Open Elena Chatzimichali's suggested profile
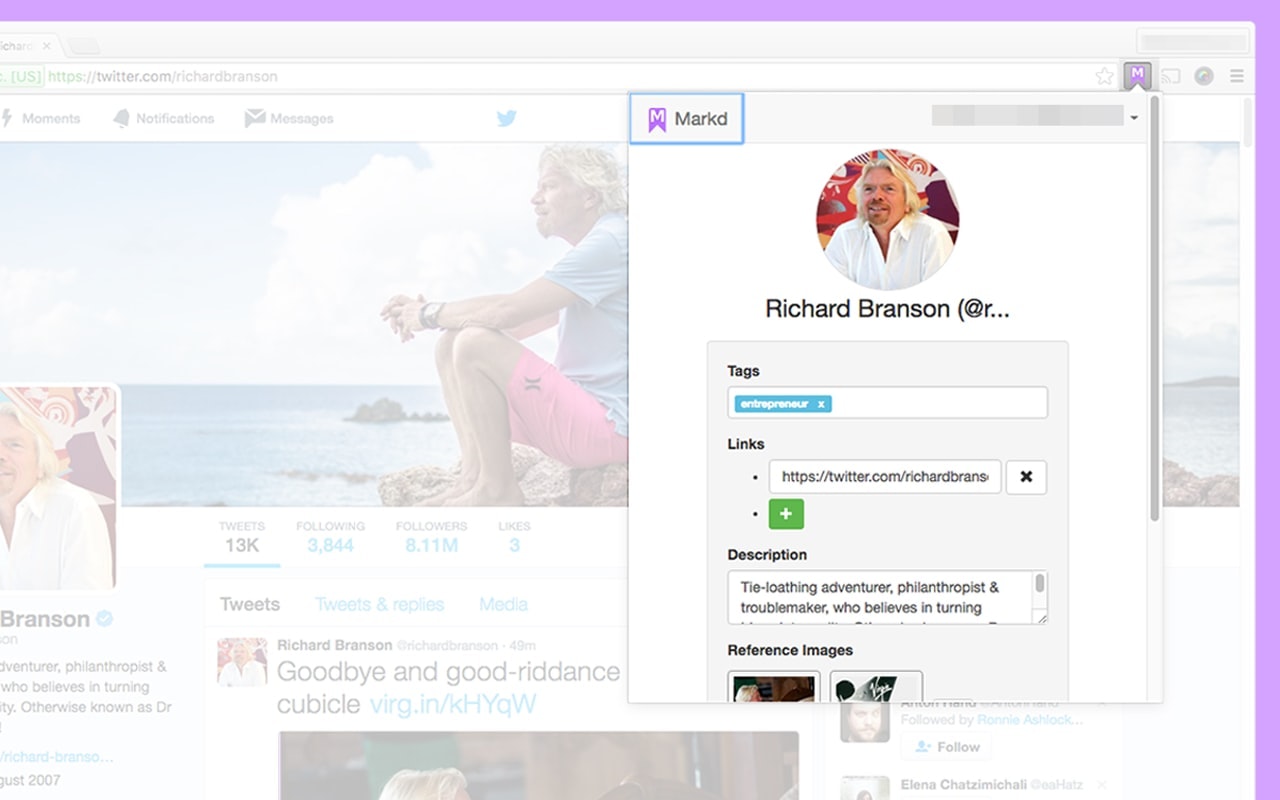The image size is (1280, 800). pyautogui.click(x=963, y=785)
